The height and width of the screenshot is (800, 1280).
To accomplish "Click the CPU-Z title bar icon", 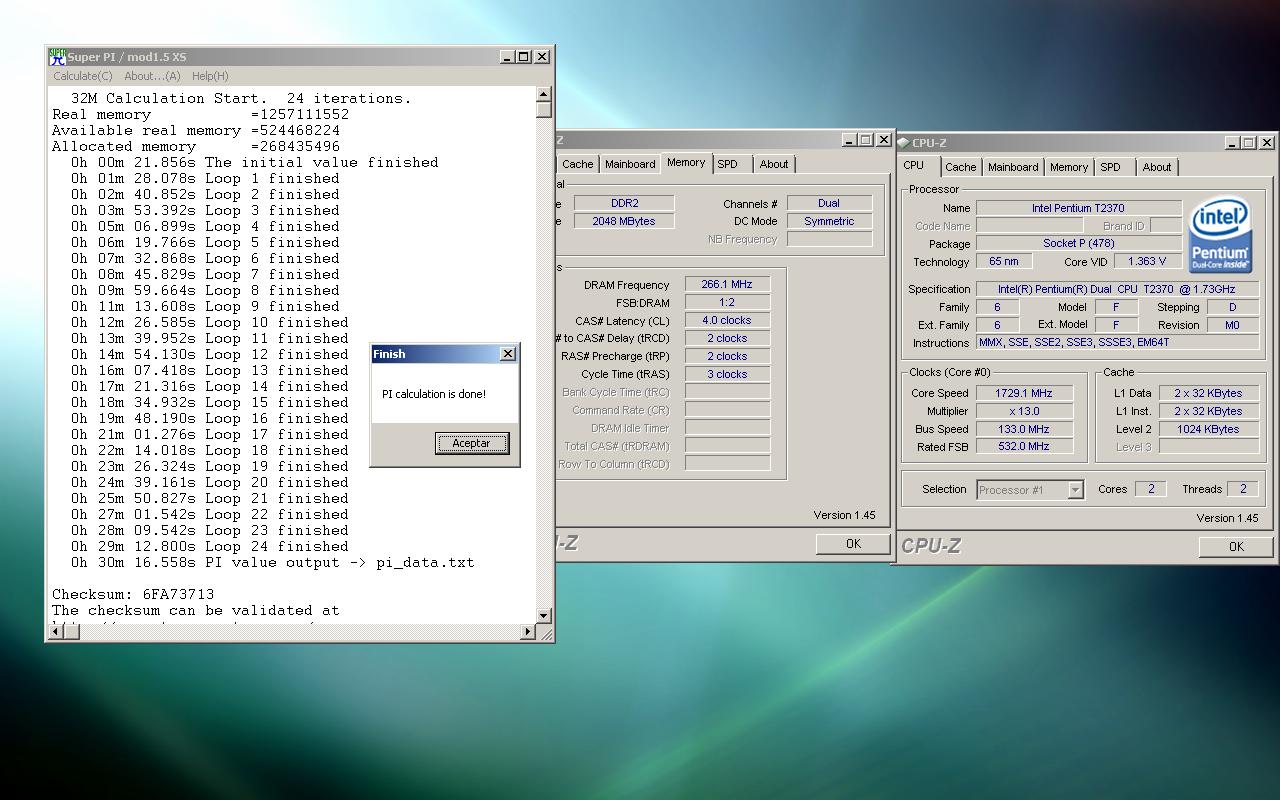I will 904,143.
